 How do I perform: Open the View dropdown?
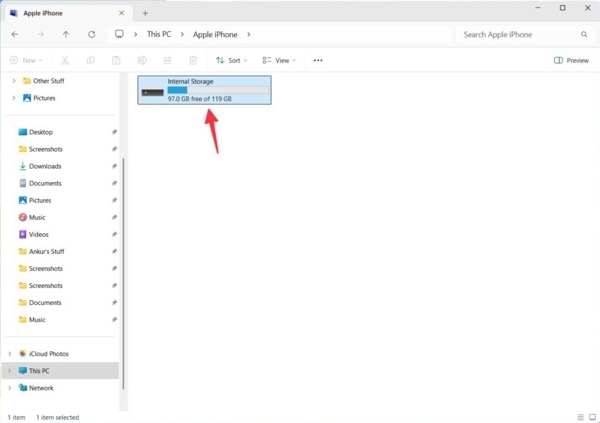[x=281, y=60]
